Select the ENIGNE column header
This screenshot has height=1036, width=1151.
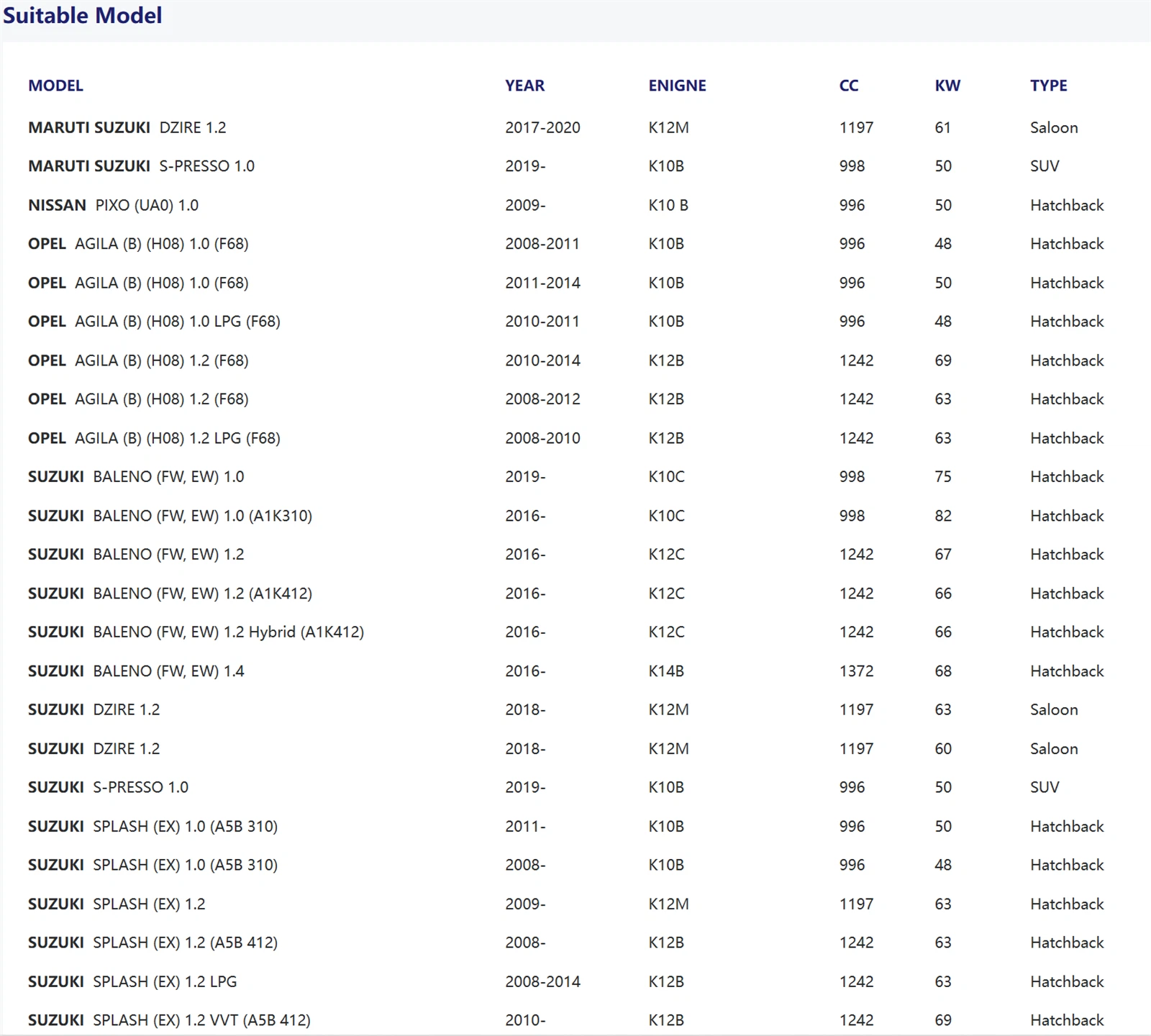tap(677, 86)
